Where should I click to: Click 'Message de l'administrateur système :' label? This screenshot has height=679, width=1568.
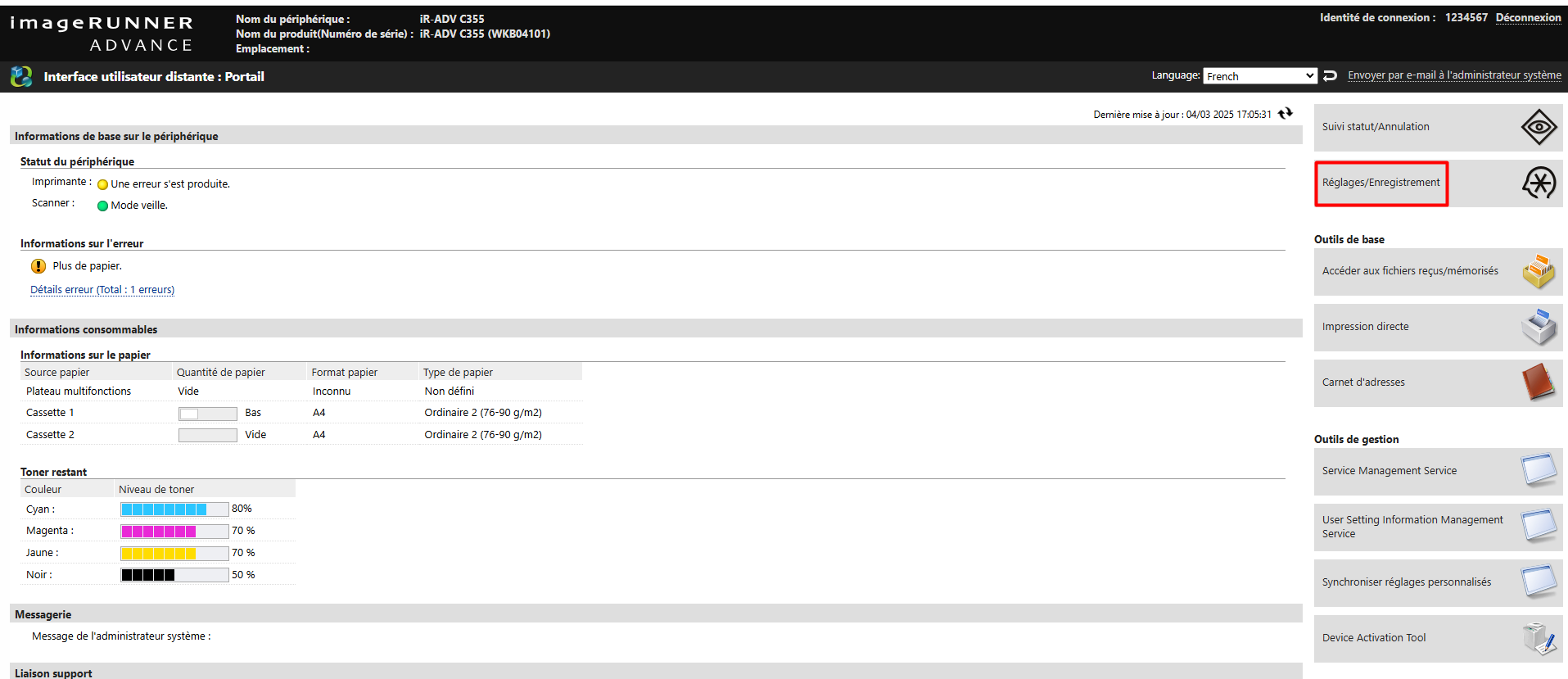[x=121, y=636]
